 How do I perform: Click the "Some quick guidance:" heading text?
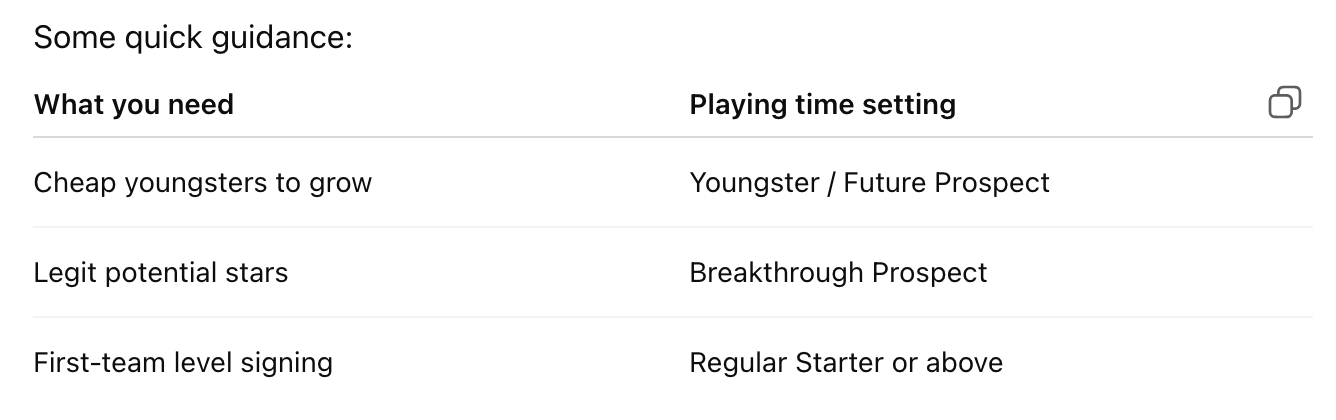click(x=193, y=39)
